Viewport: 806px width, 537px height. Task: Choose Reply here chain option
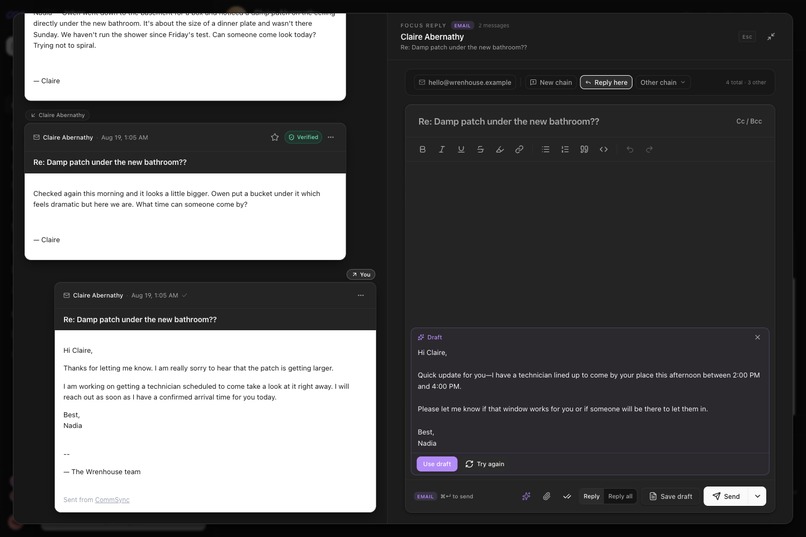(x=606, y=82)
